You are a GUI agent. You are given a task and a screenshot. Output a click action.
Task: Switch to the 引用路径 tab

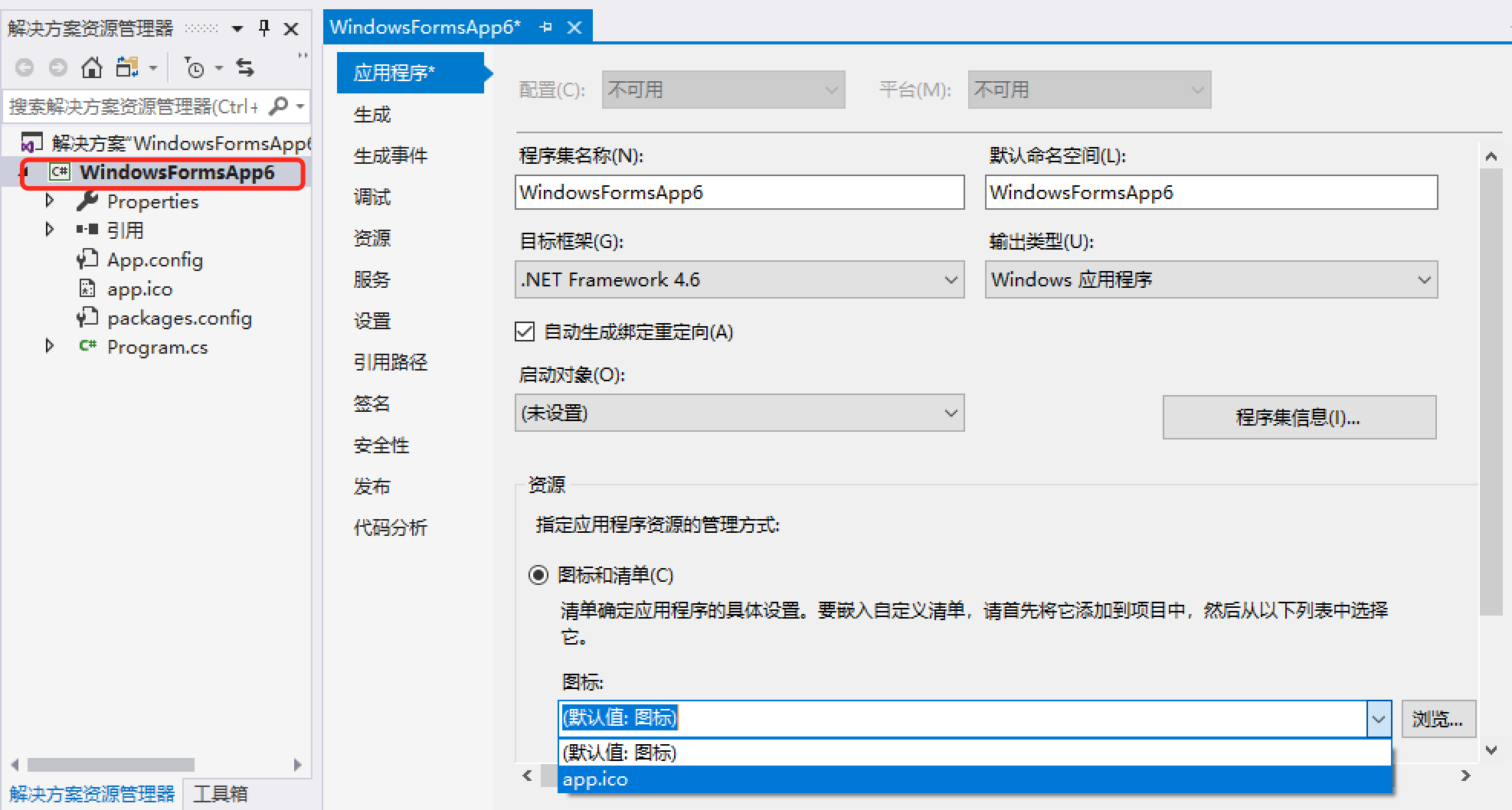[x=391, y=362]
